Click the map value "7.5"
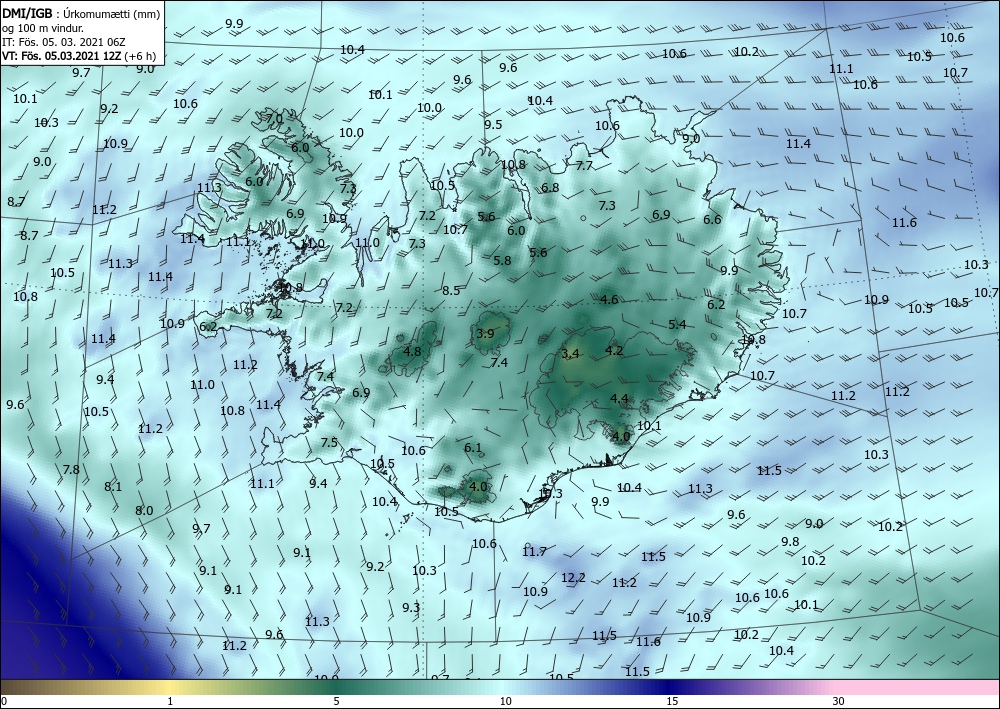The width and height of the screenshot is (1000, 709). (329, 442)
